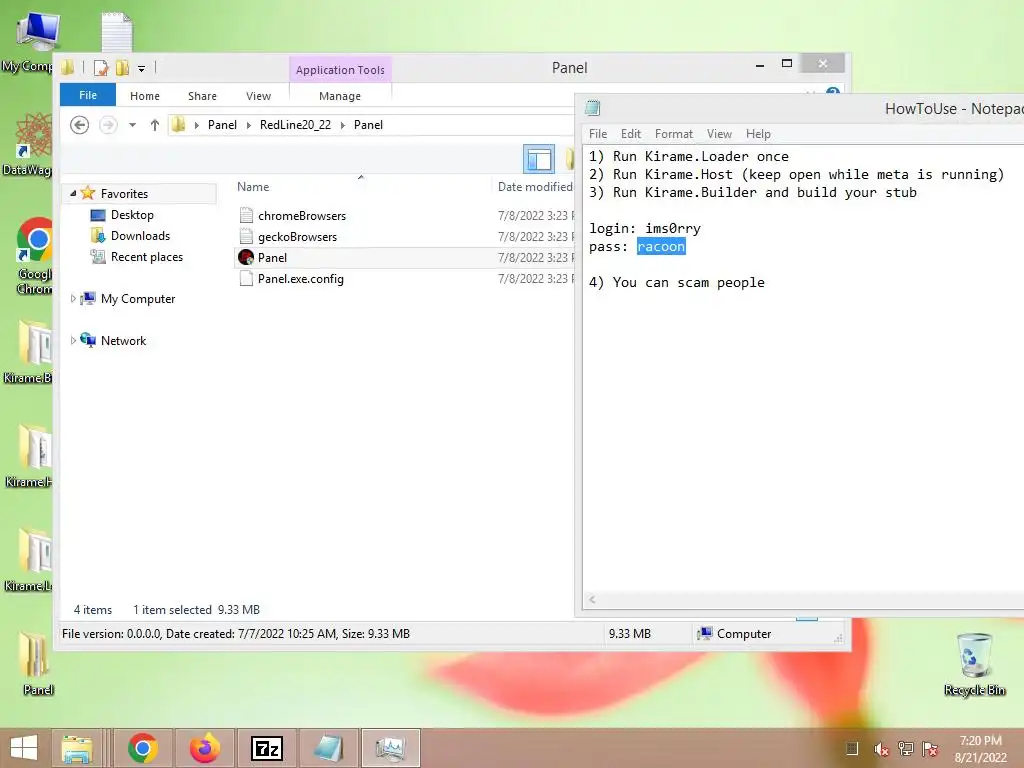1024x768 pixels.
Task: Open 7-Zip from the taskbar
Action: [x=266, y=748]
